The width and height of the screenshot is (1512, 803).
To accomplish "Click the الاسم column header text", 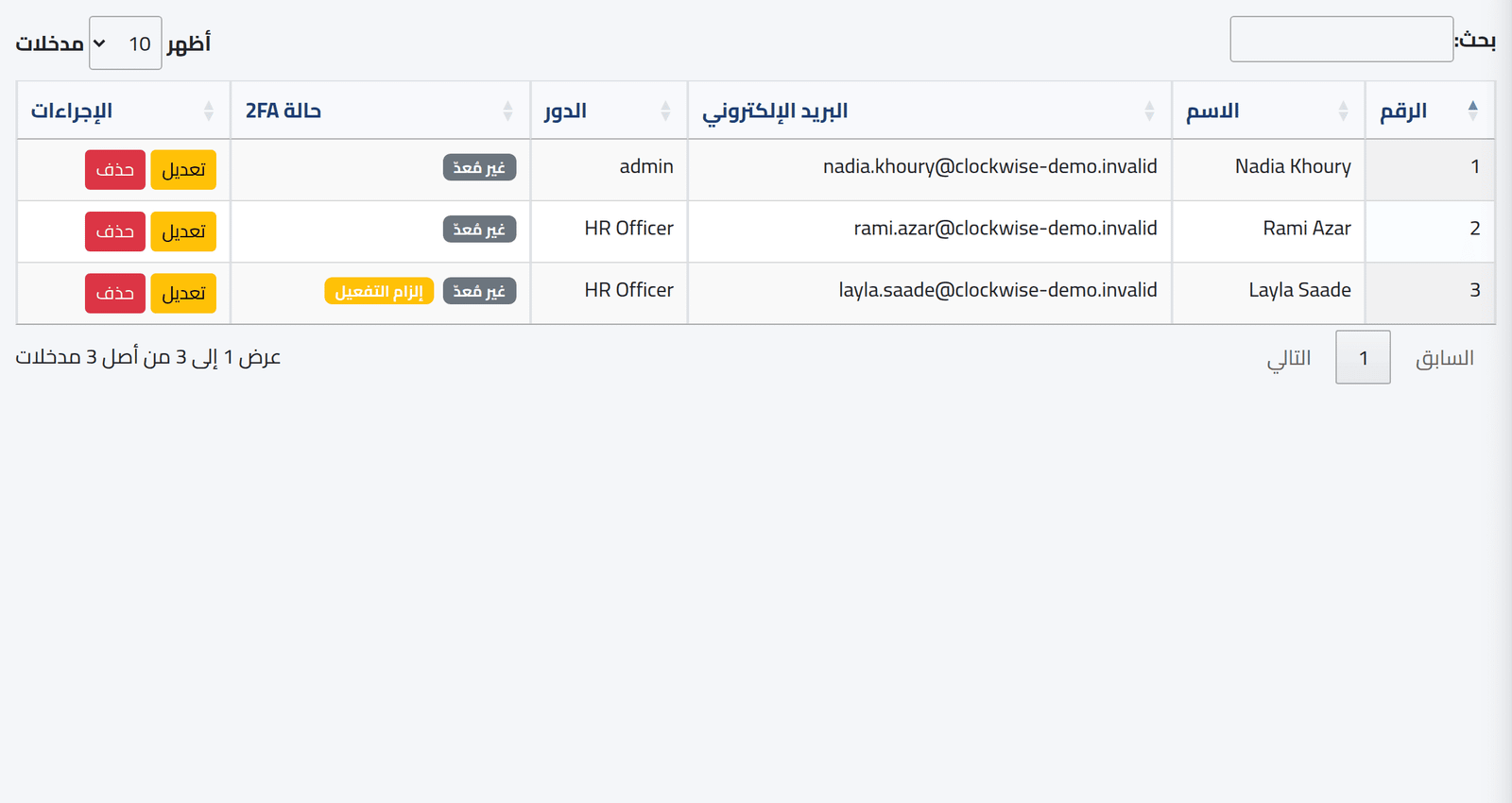I will (1212, 111).
